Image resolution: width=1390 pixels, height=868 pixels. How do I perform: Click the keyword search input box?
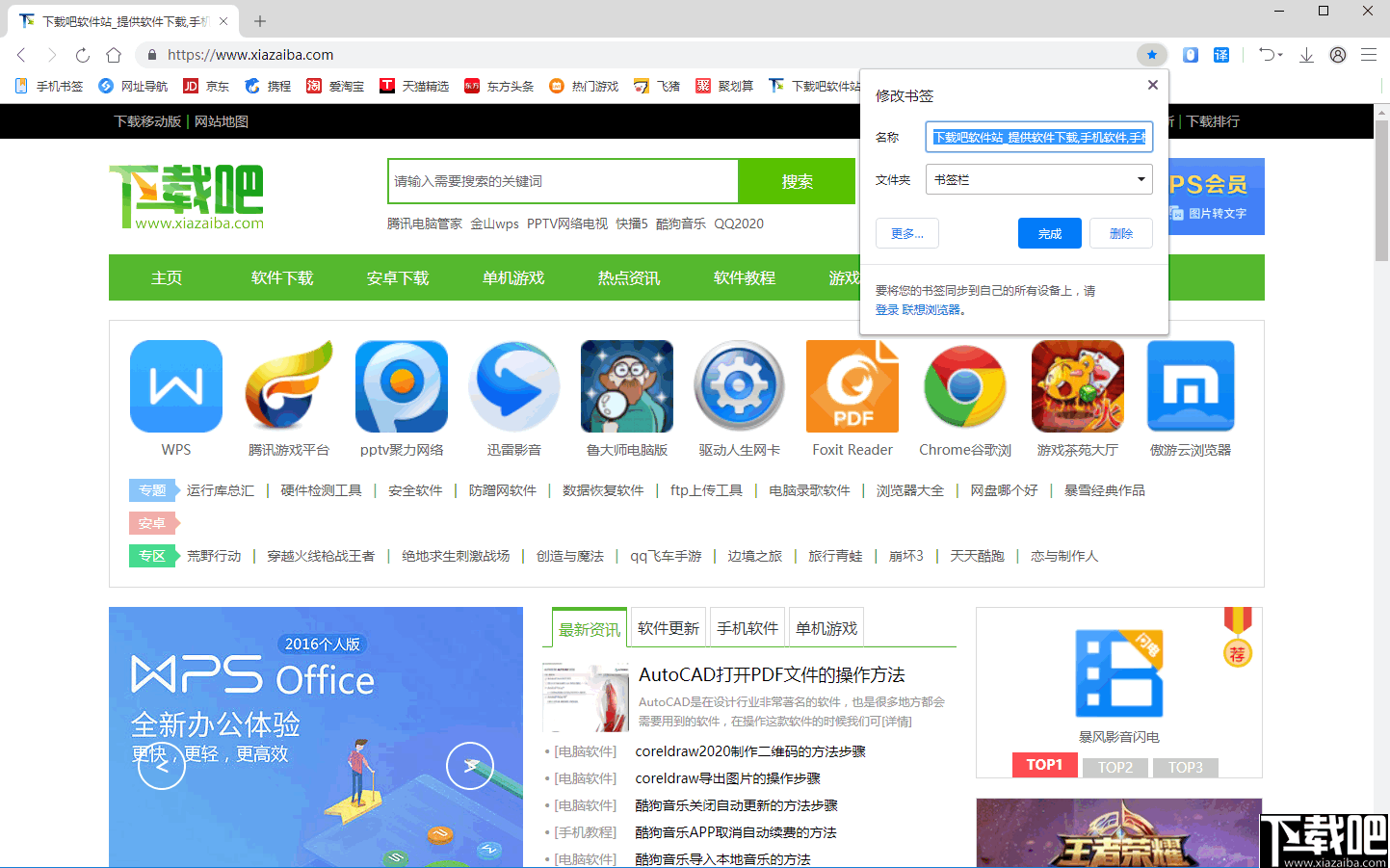click(x=564, y=181)
